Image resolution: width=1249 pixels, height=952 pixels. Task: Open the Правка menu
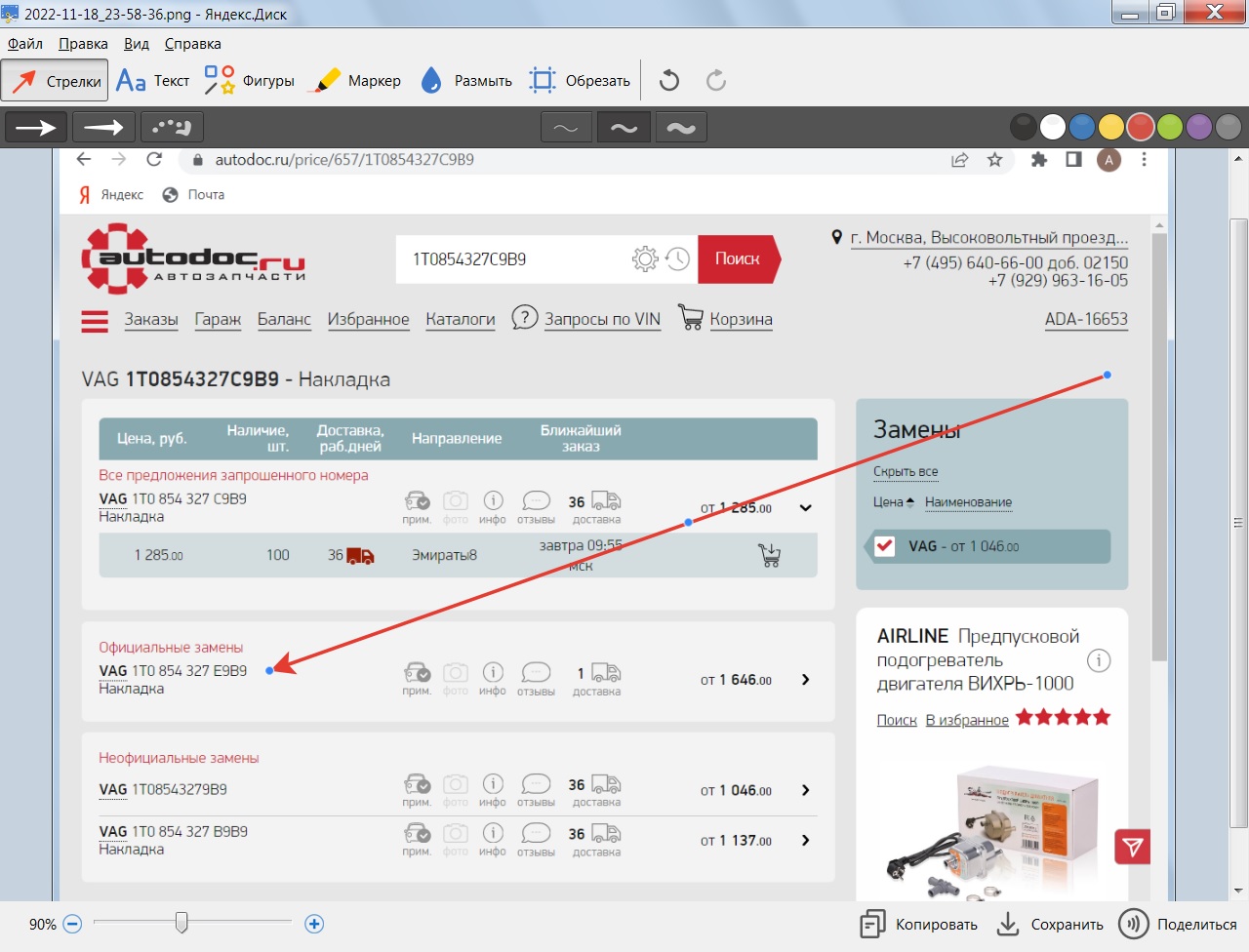[x=83, y=44]
